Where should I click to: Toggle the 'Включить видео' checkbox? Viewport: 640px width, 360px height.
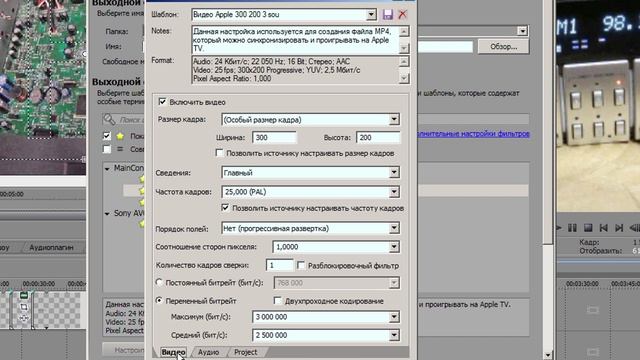pyautogui.click(x=162, y=102)
